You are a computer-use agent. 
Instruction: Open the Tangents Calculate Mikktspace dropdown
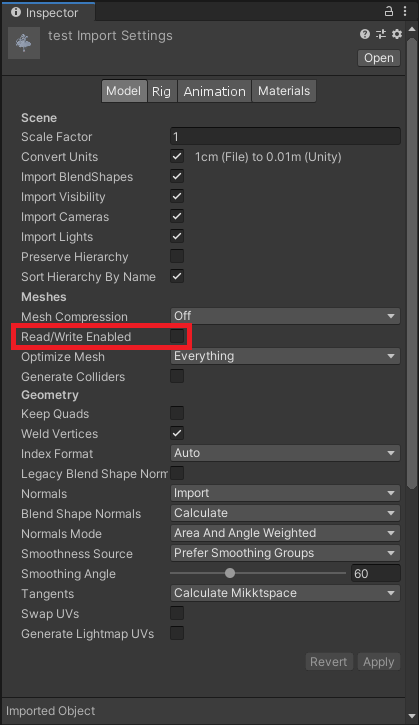(x=285, y=593)
